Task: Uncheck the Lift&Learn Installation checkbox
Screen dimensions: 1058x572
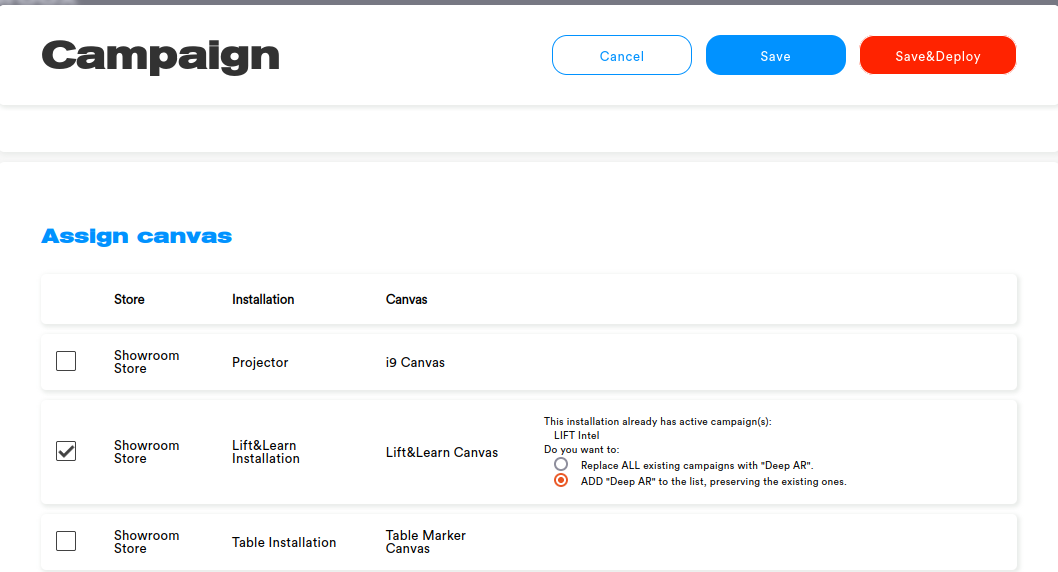Action: [66, 451]
